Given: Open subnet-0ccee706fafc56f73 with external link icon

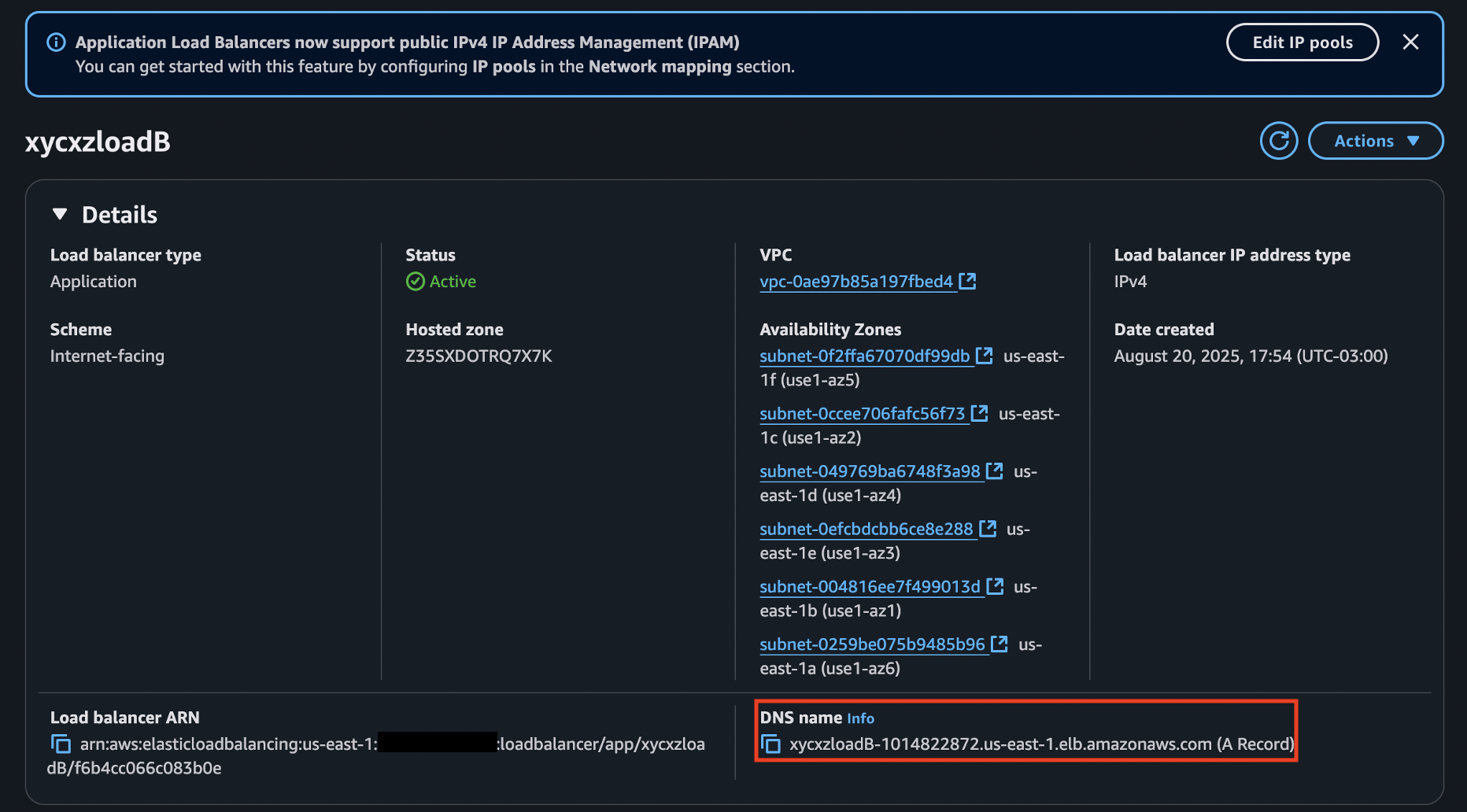Looking at the screenshot, I should (x=980, y=412).
